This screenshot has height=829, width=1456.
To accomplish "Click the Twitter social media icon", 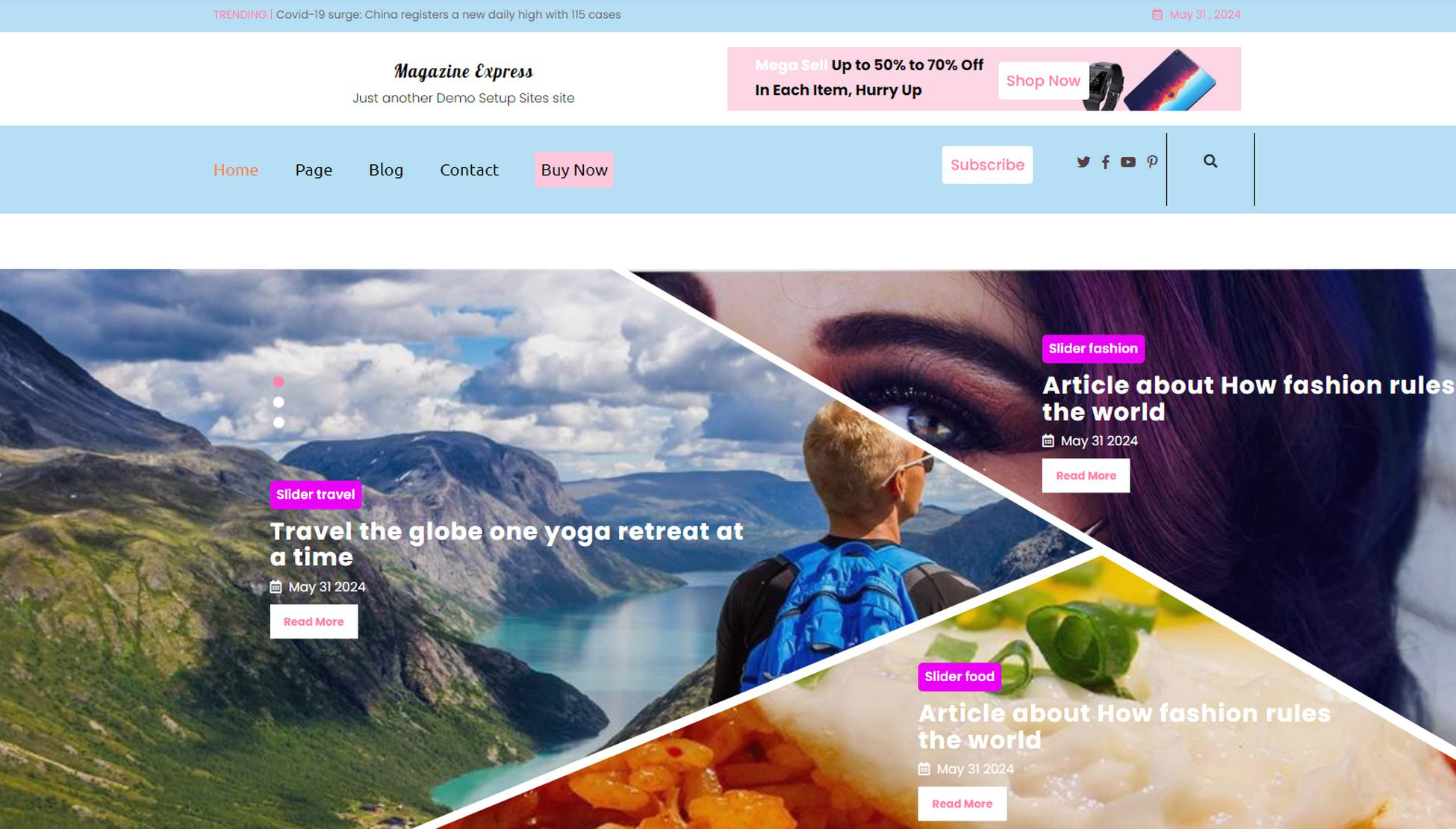I will [x=1083, y=161].
